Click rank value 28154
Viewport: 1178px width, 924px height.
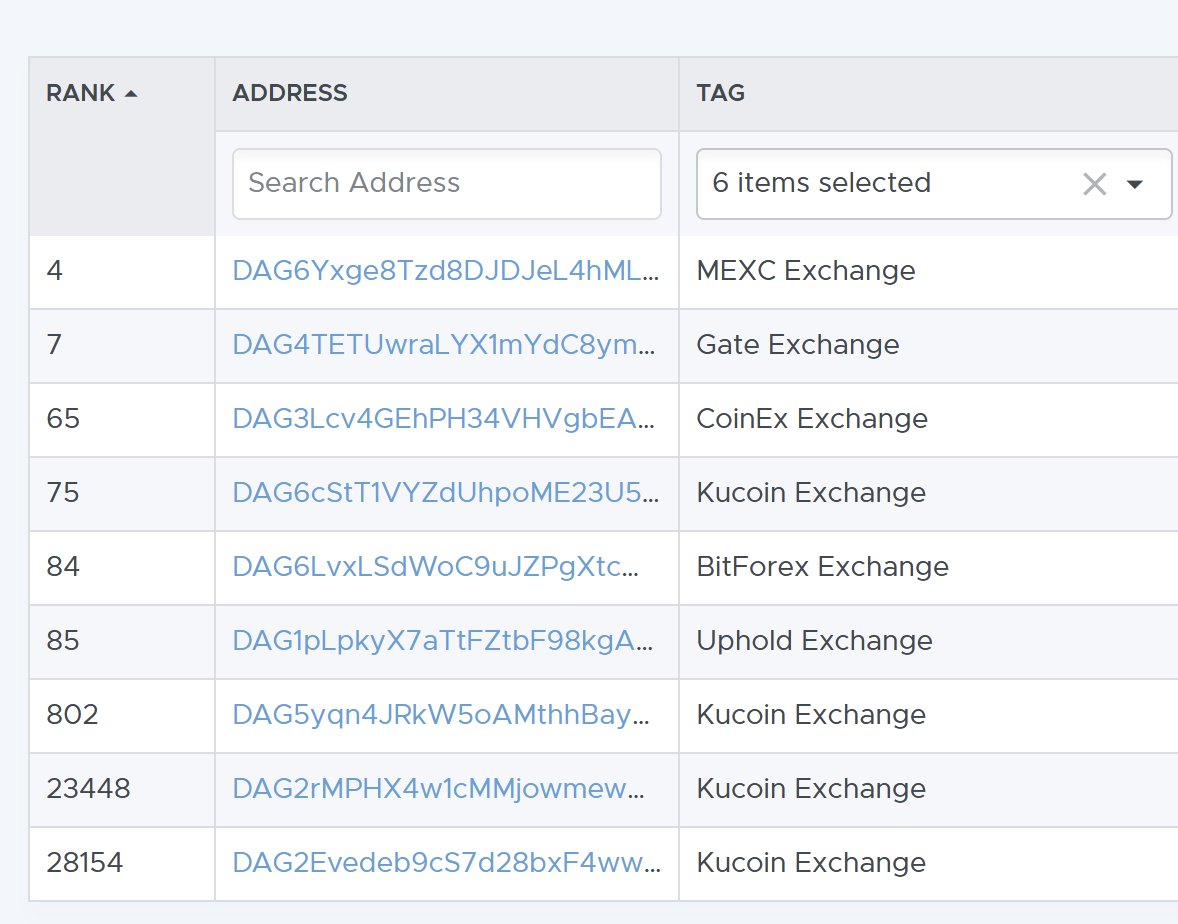84,863
